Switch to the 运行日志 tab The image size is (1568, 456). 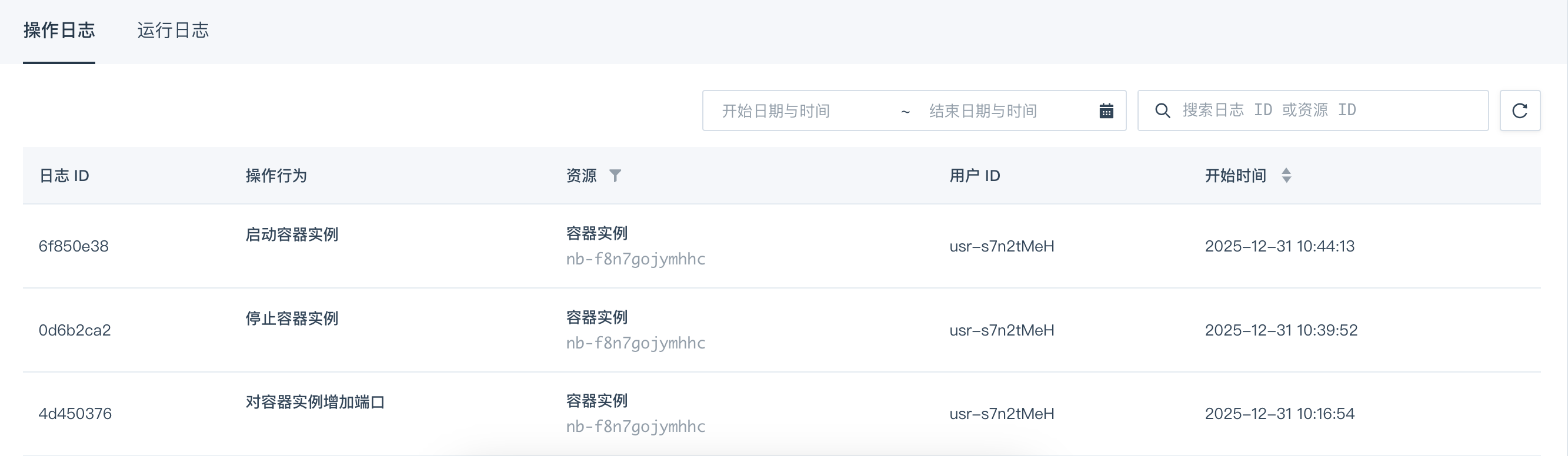pos(173,31)
